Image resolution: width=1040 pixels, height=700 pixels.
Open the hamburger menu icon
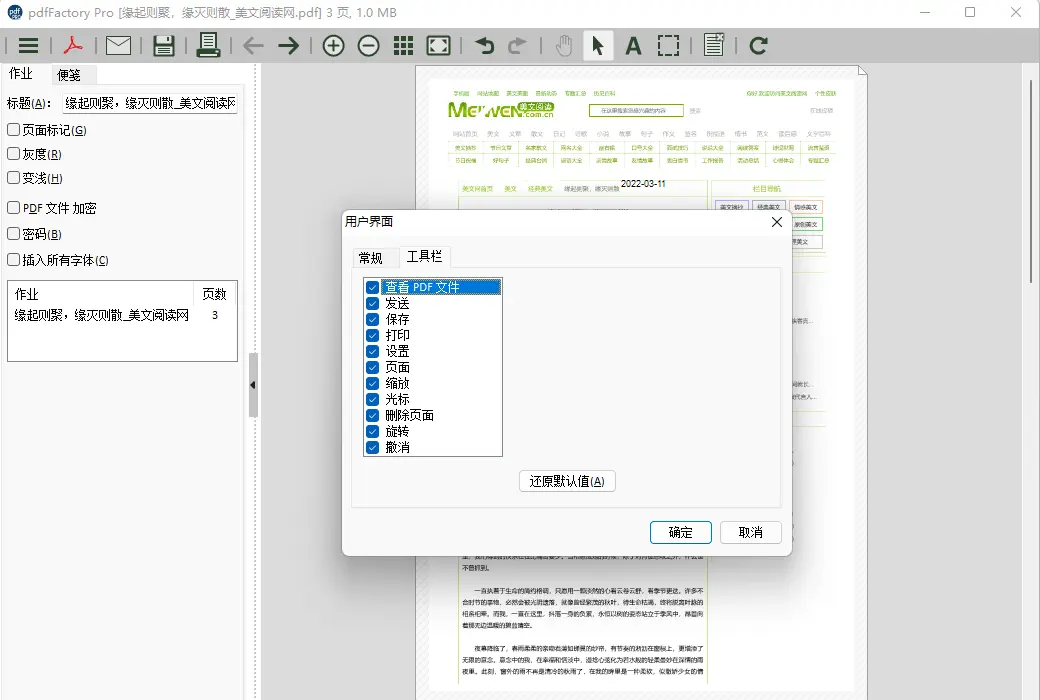point(28,46)
